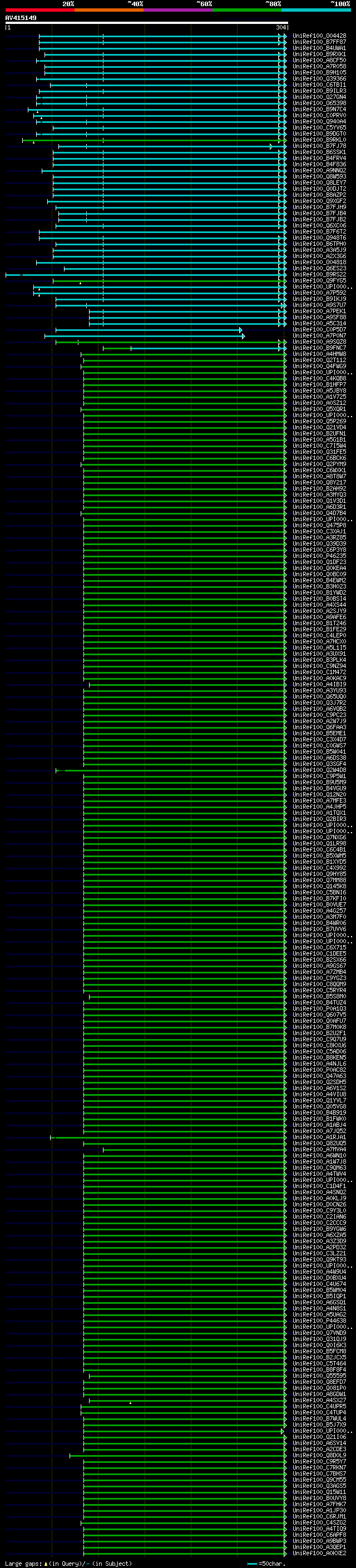The height and width of the screenshot is (1568, 356).
Task: Click query end position 304
Action: coord(280,28)
